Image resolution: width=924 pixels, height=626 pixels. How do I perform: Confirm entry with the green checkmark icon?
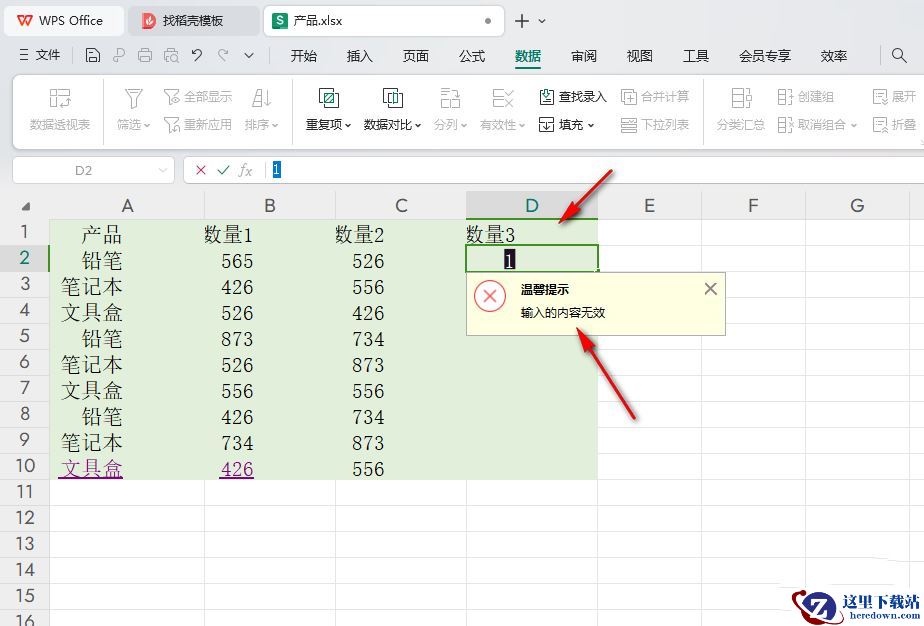tap(223, 170)
